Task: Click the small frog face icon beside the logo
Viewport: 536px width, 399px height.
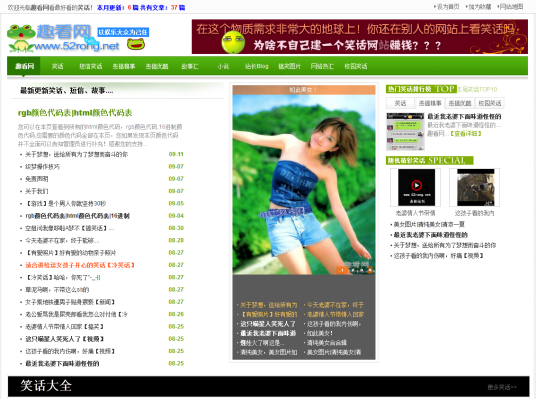Action: 136,44
